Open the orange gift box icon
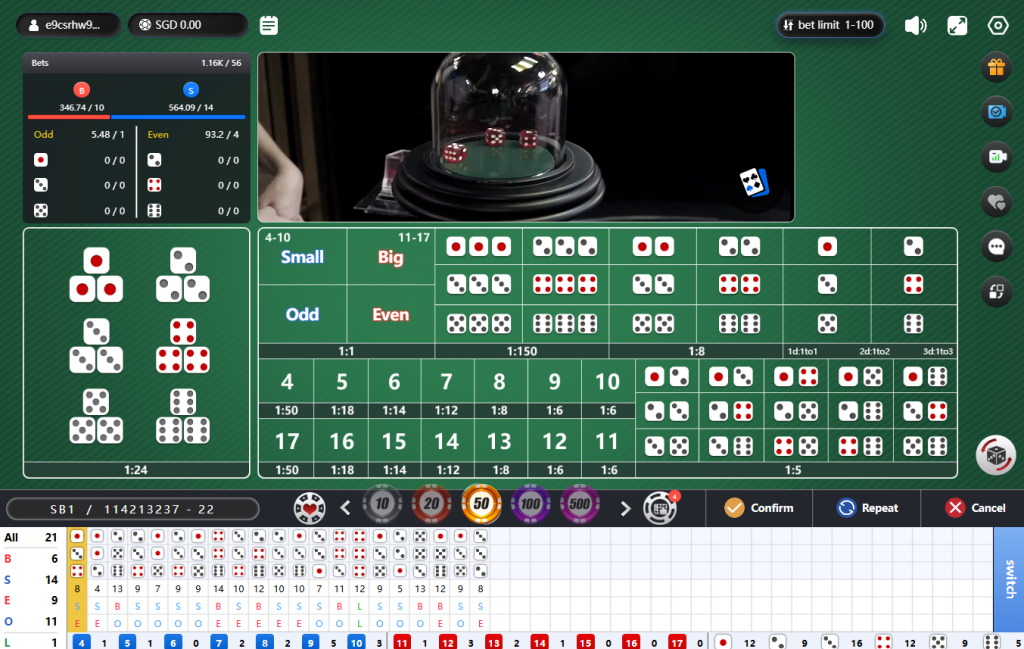 click(x=996, y=67)
